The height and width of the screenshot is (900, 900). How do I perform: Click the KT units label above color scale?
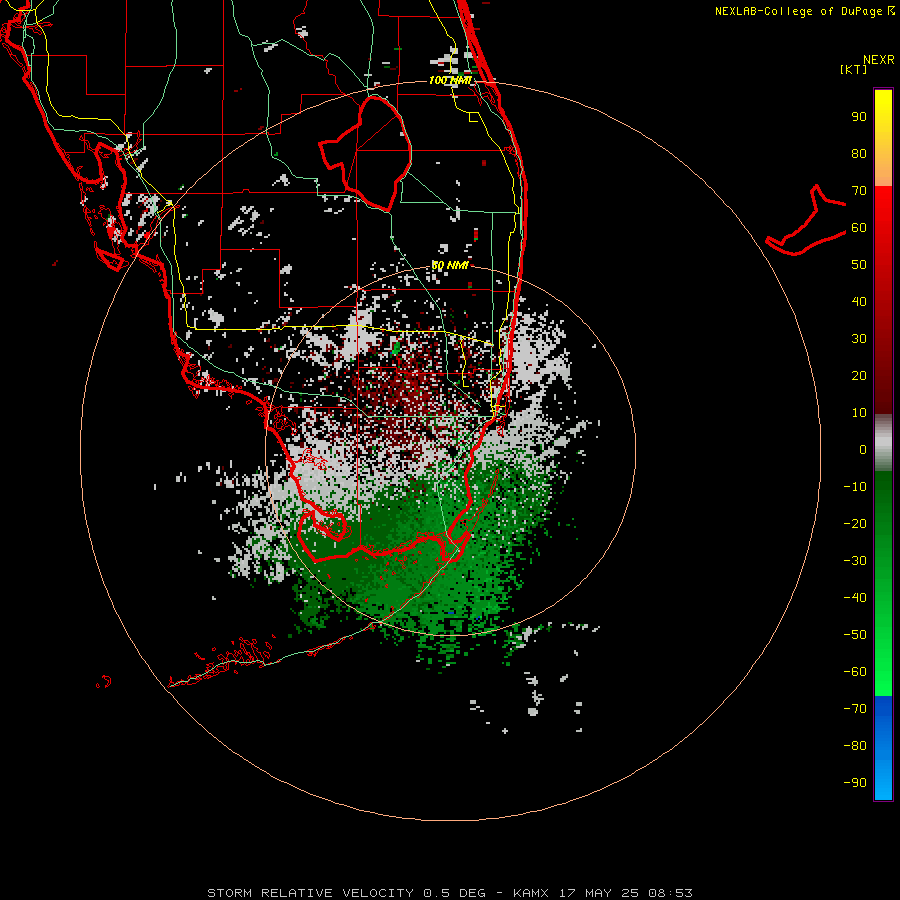853,69
